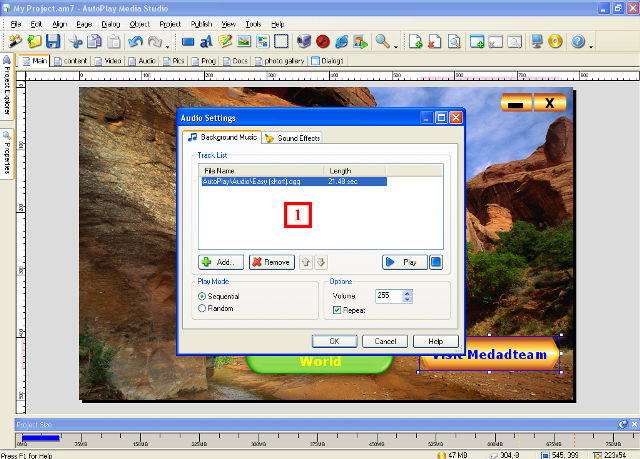Move selected track down with arrow button
Screen dimensions: 640x459
[320, 262]
